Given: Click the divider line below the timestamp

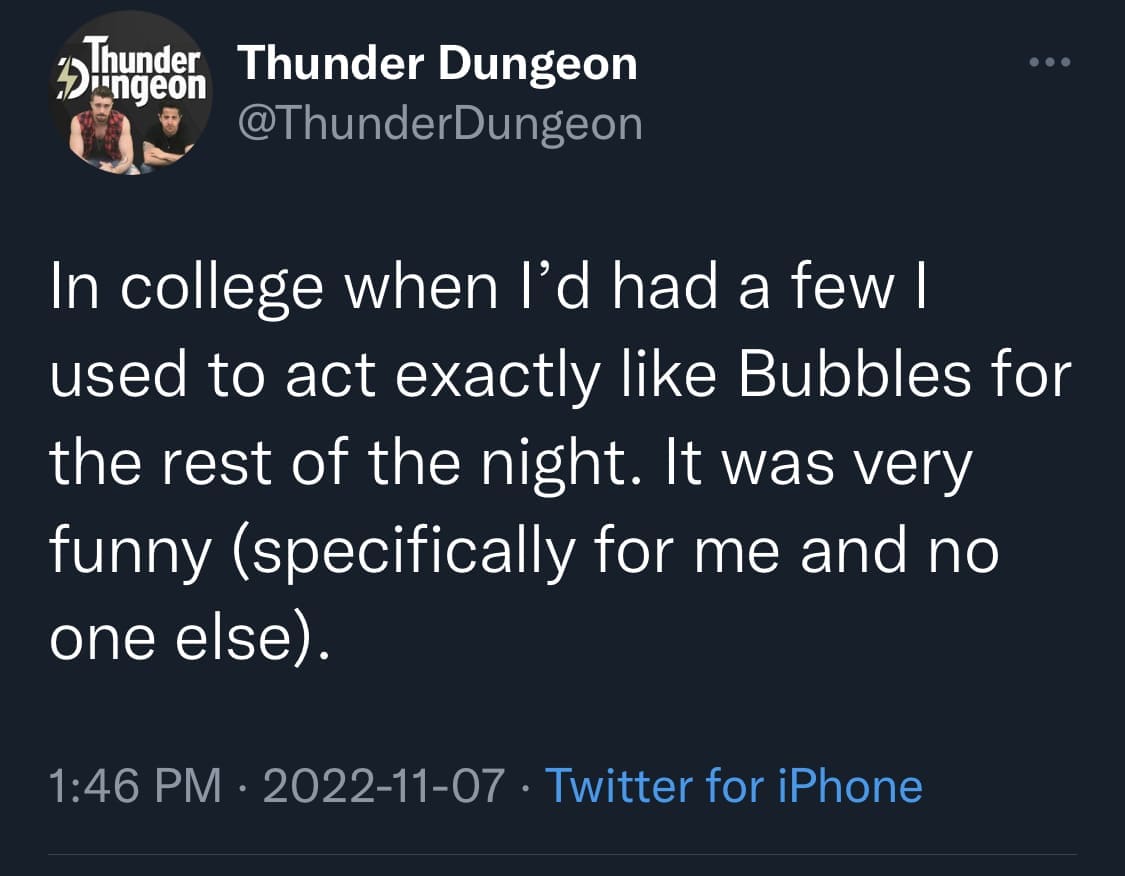Looking at the screenshot, I should (x=562, y=854).
